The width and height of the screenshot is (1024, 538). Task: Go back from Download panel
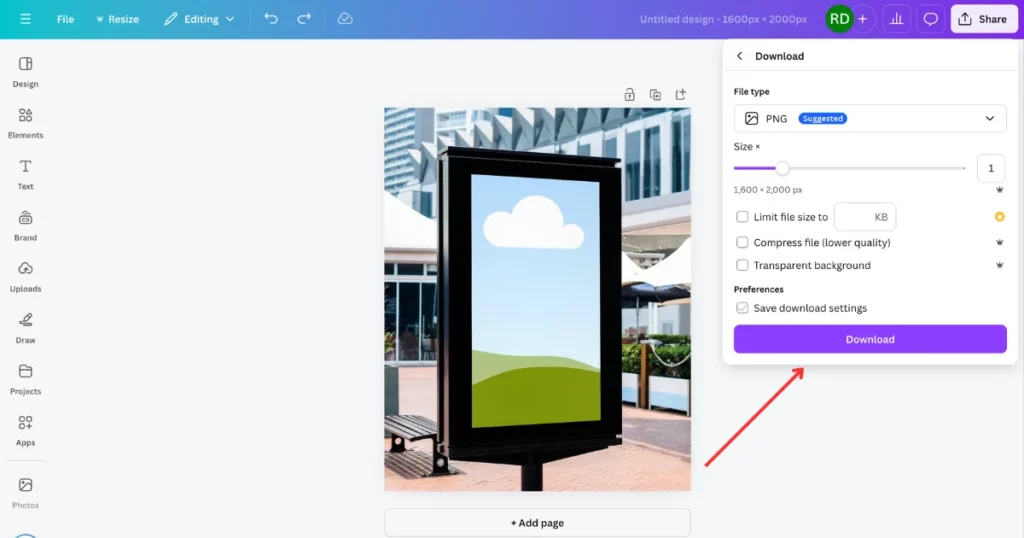(x=739, y=56)
